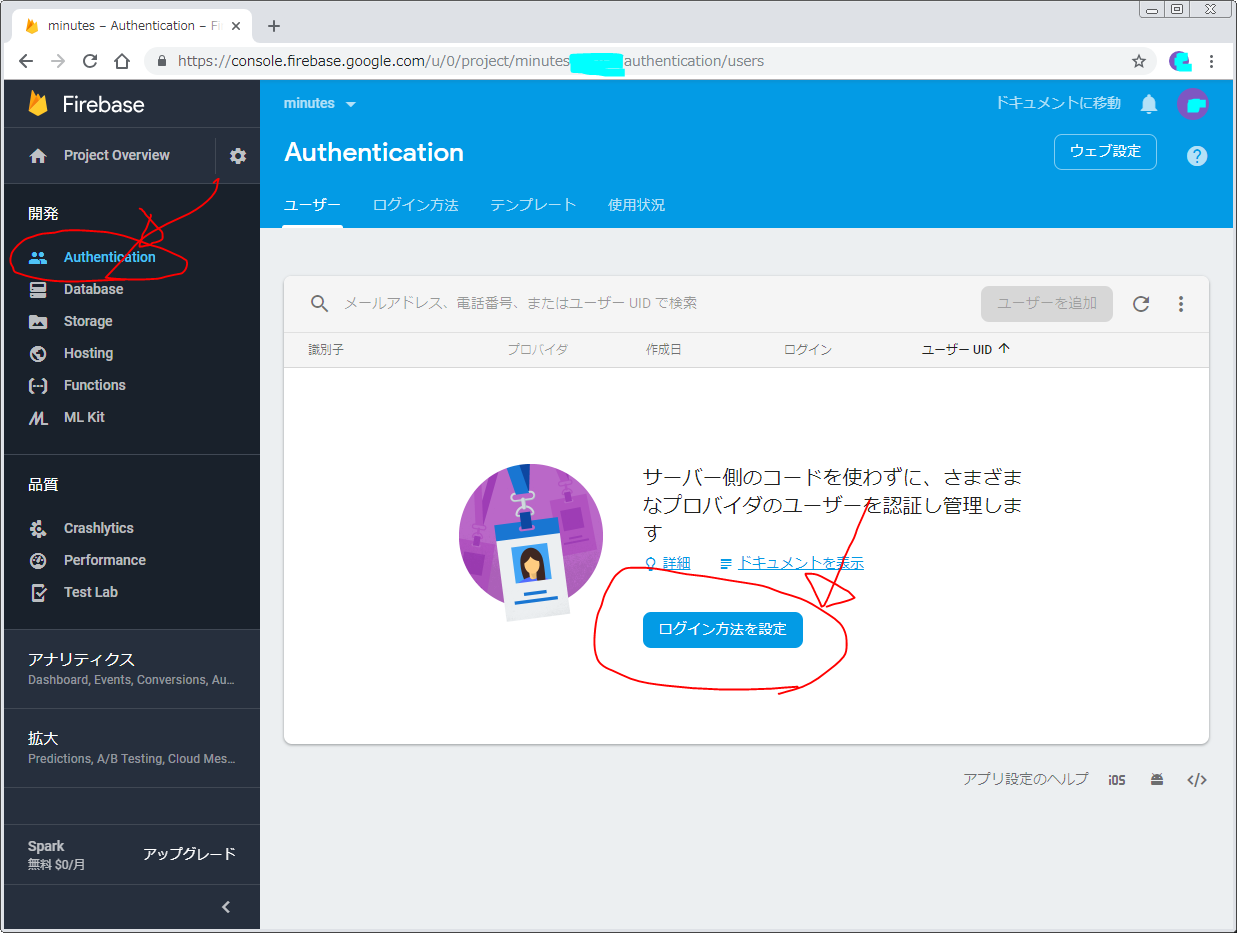The width and height of the screenshot is (1237, 933).
Task: Collapse the sidebar navigation chevron
Action: [226, 907]
